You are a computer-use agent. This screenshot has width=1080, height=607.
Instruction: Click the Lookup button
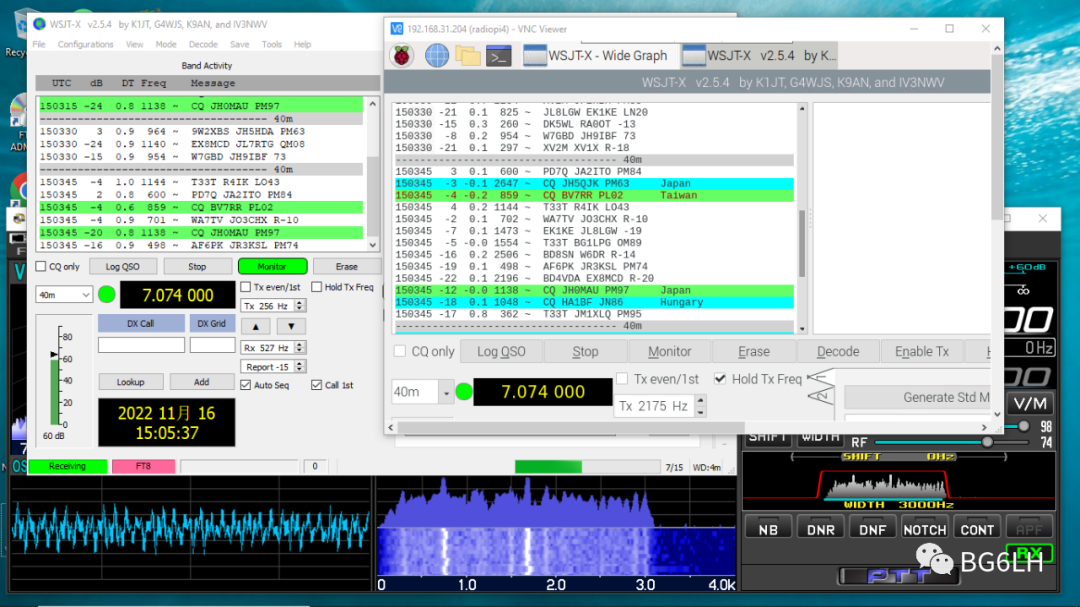pyautogui.click(x=131, y=382)
